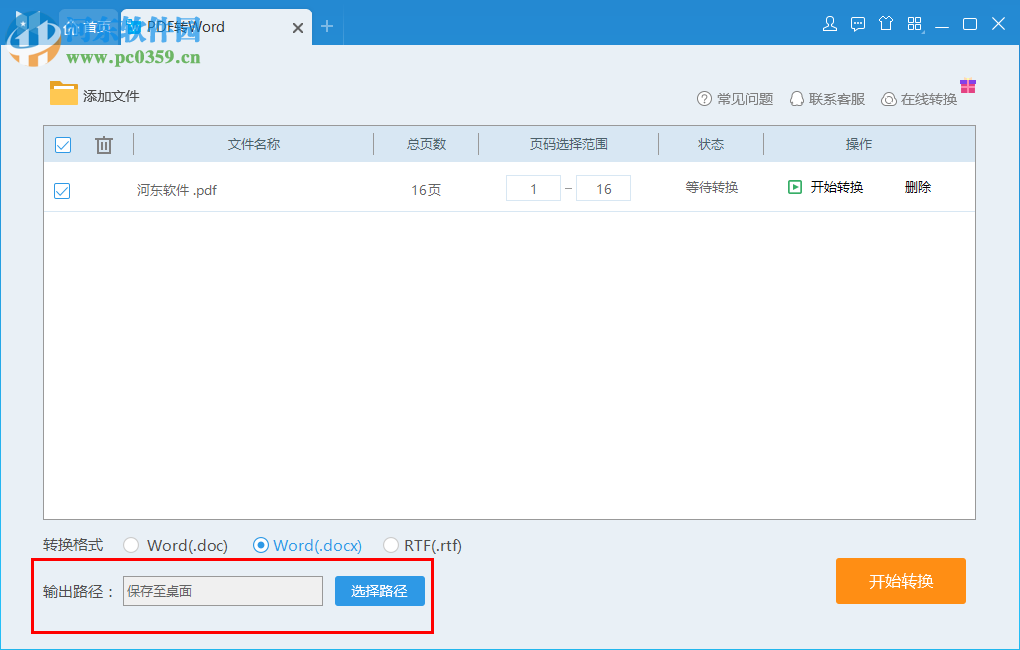Click 删除 for 河东软件.pdf
Viewport: 1020px width, 650px height.
918,187
